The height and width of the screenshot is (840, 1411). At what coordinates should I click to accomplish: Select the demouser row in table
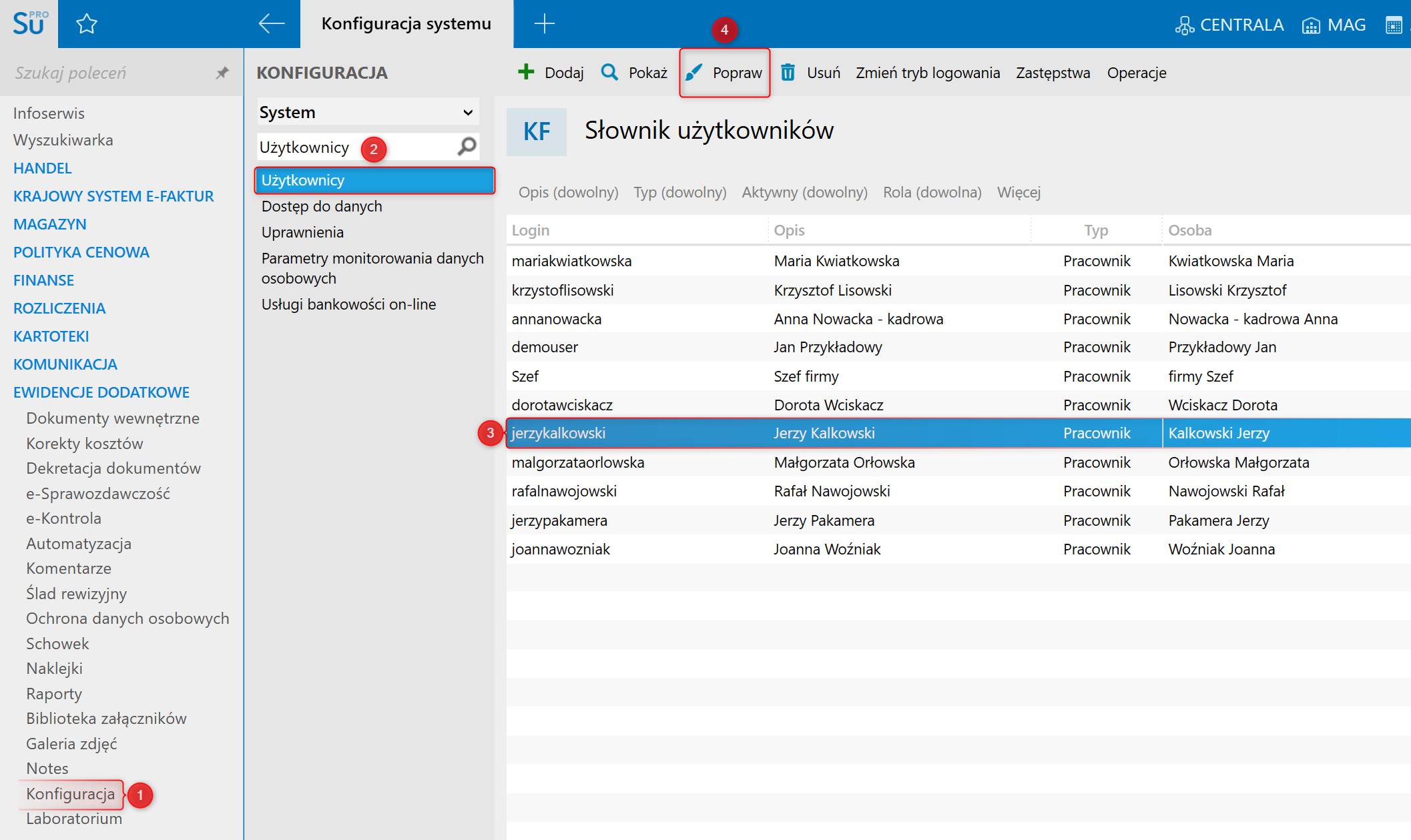tap(545, 347)
